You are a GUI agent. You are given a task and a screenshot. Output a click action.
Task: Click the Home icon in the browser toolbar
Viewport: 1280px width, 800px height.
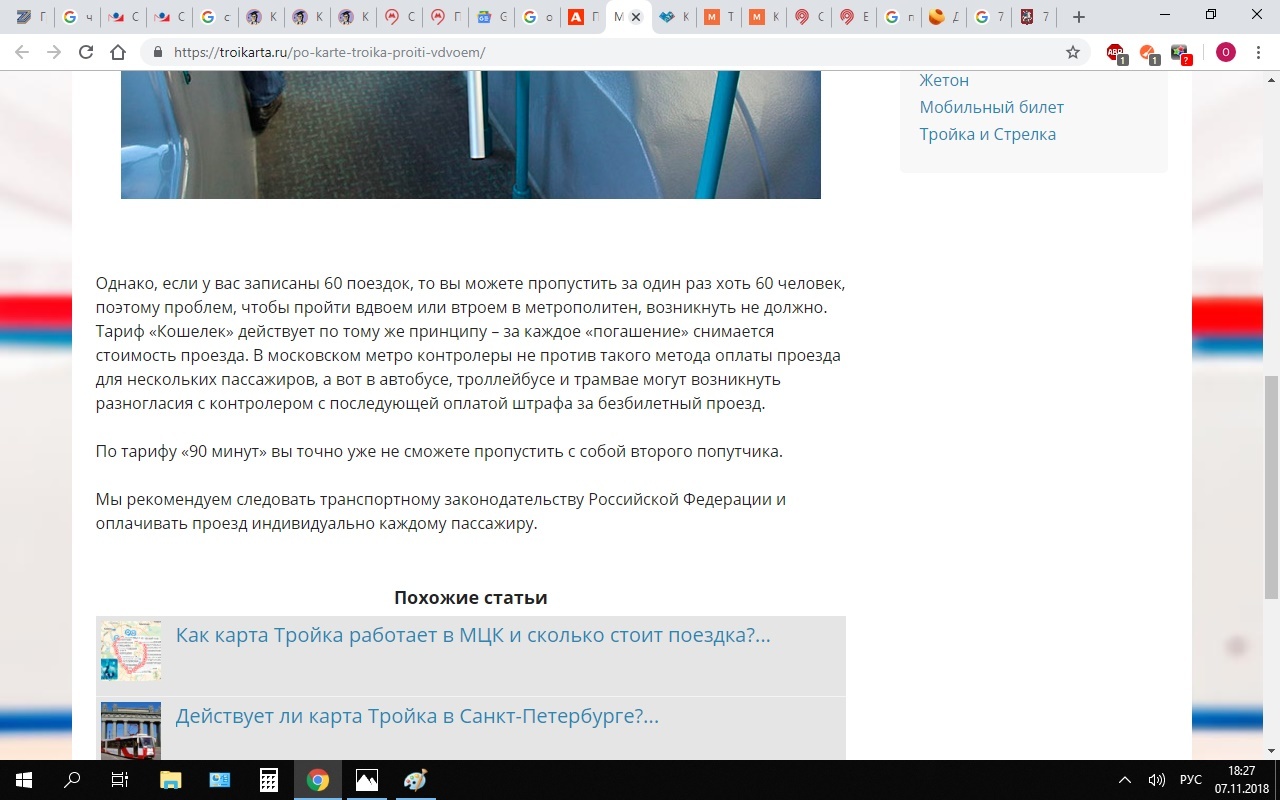point(118,52)
